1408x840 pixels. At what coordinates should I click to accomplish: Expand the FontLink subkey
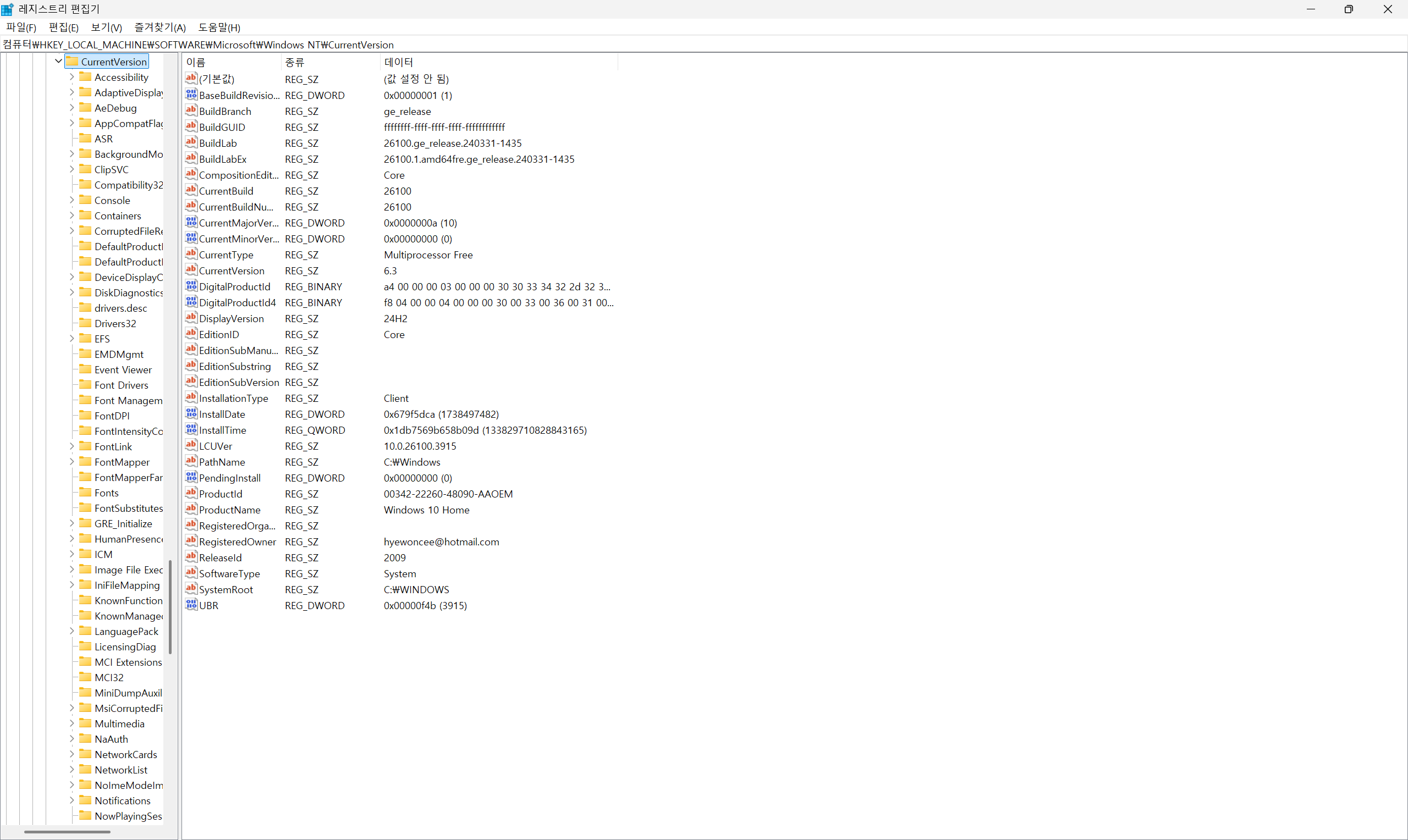click(72, 446)
